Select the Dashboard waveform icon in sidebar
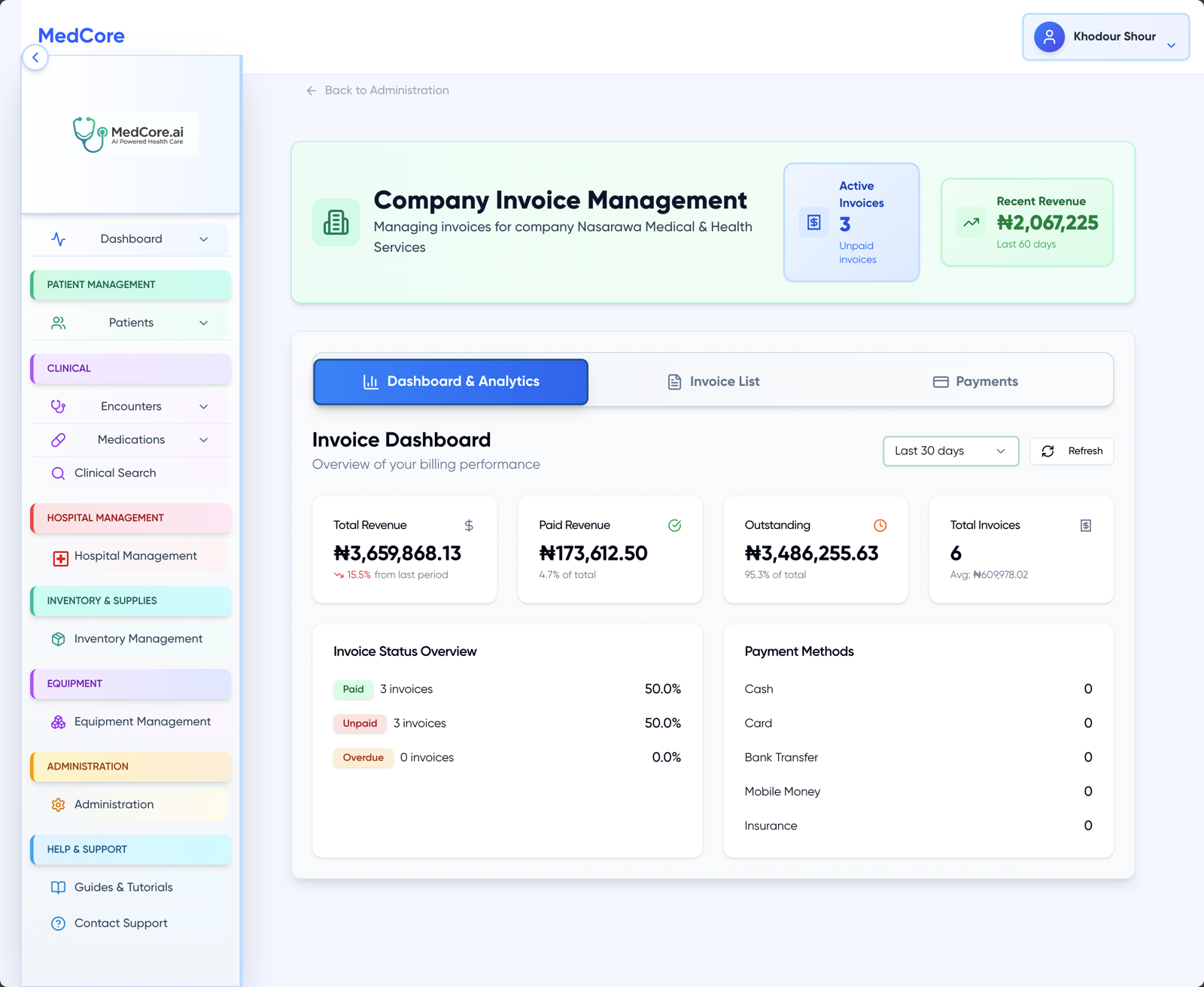The width and height of the screenshot is (1204, 987). 59,238
